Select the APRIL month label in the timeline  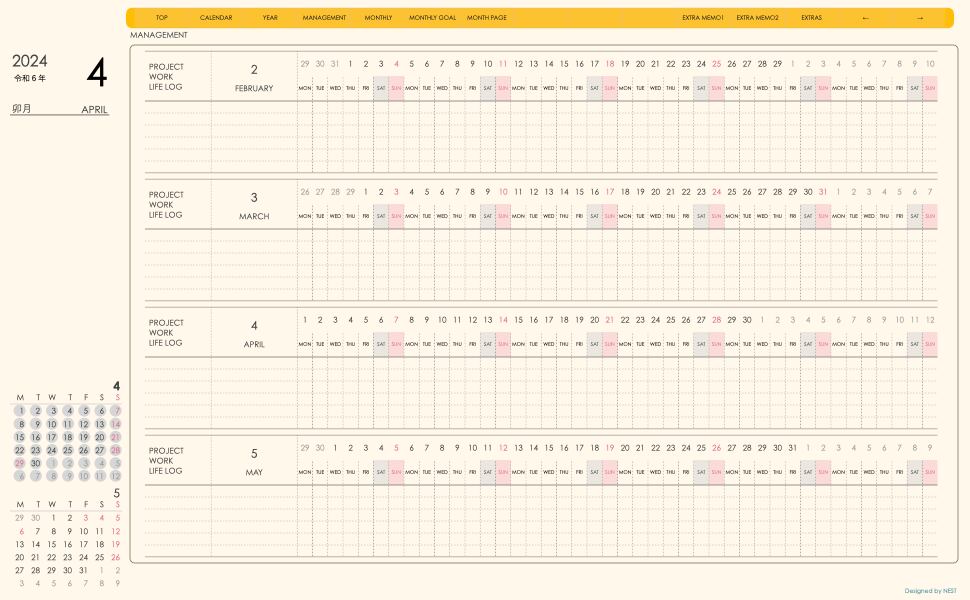pos(254,344)
